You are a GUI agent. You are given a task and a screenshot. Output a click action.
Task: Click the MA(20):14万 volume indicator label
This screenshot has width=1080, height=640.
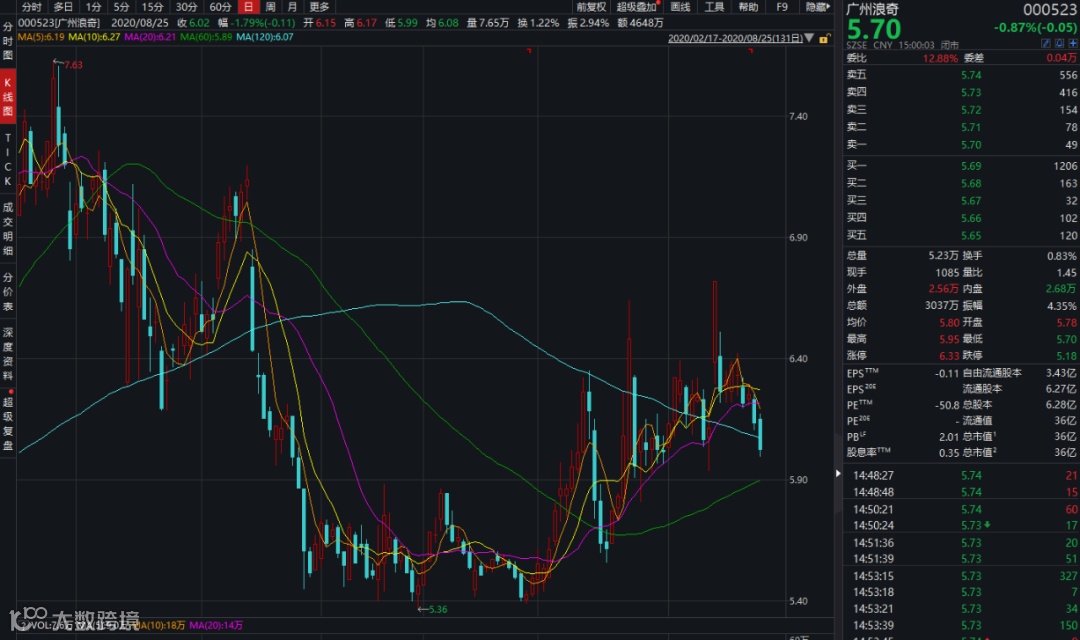pyautogui.click(x=216, y=625)
